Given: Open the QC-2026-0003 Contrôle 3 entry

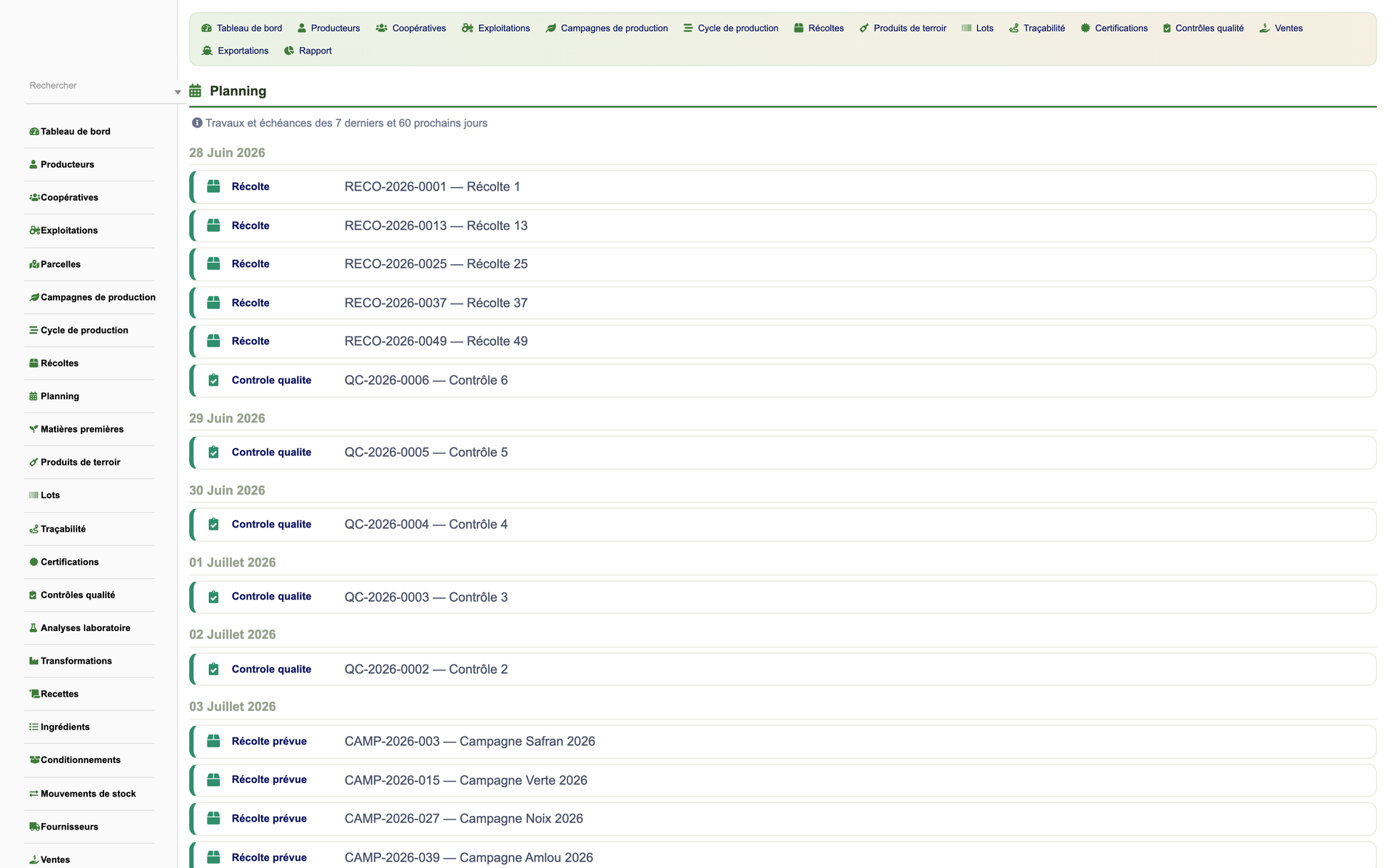Looking at the screenshot, I should pos(783,597).
